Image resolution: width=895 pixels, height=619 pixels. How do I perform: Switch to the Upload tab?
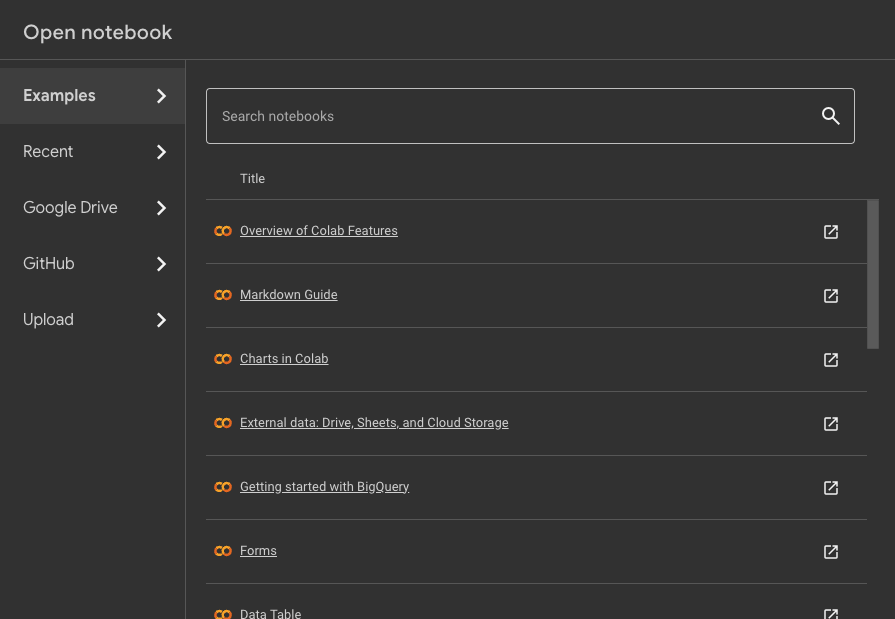(92, 320)
